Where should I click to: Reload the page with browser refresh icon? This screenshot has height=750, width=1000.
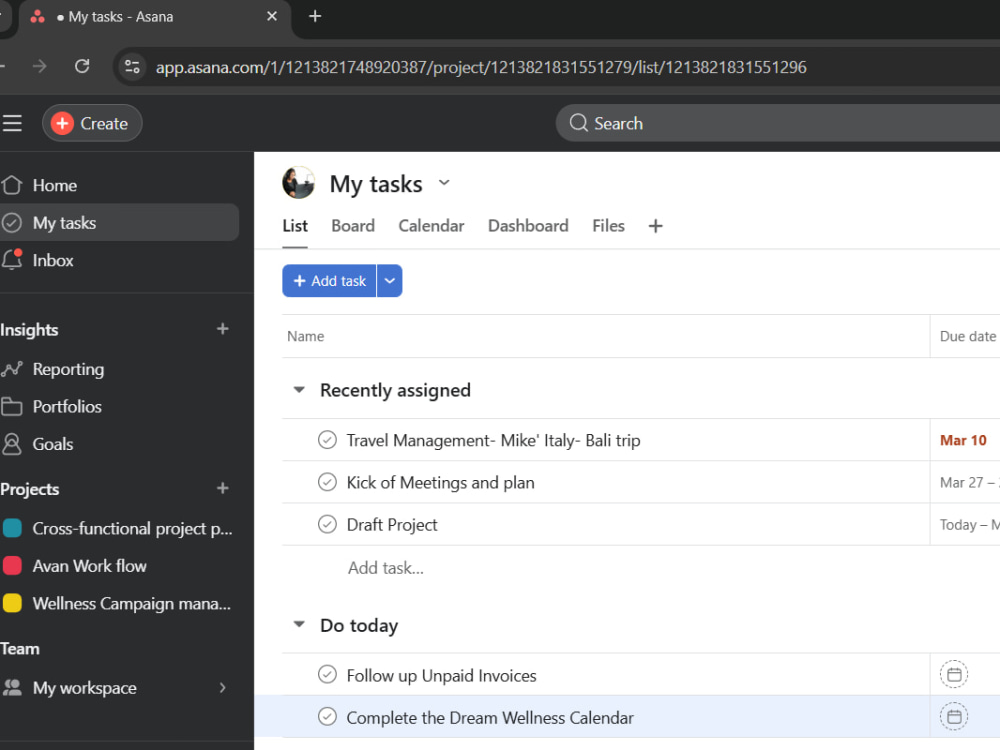click(82, 66)
